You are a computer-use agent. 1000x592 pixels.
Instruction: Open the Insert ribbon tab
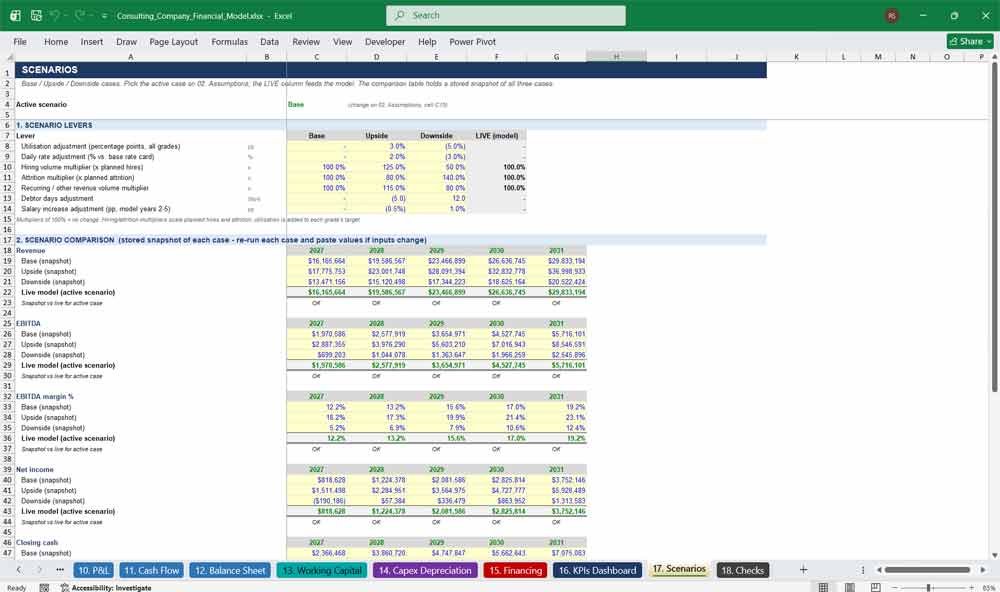[x=92, y=41]
